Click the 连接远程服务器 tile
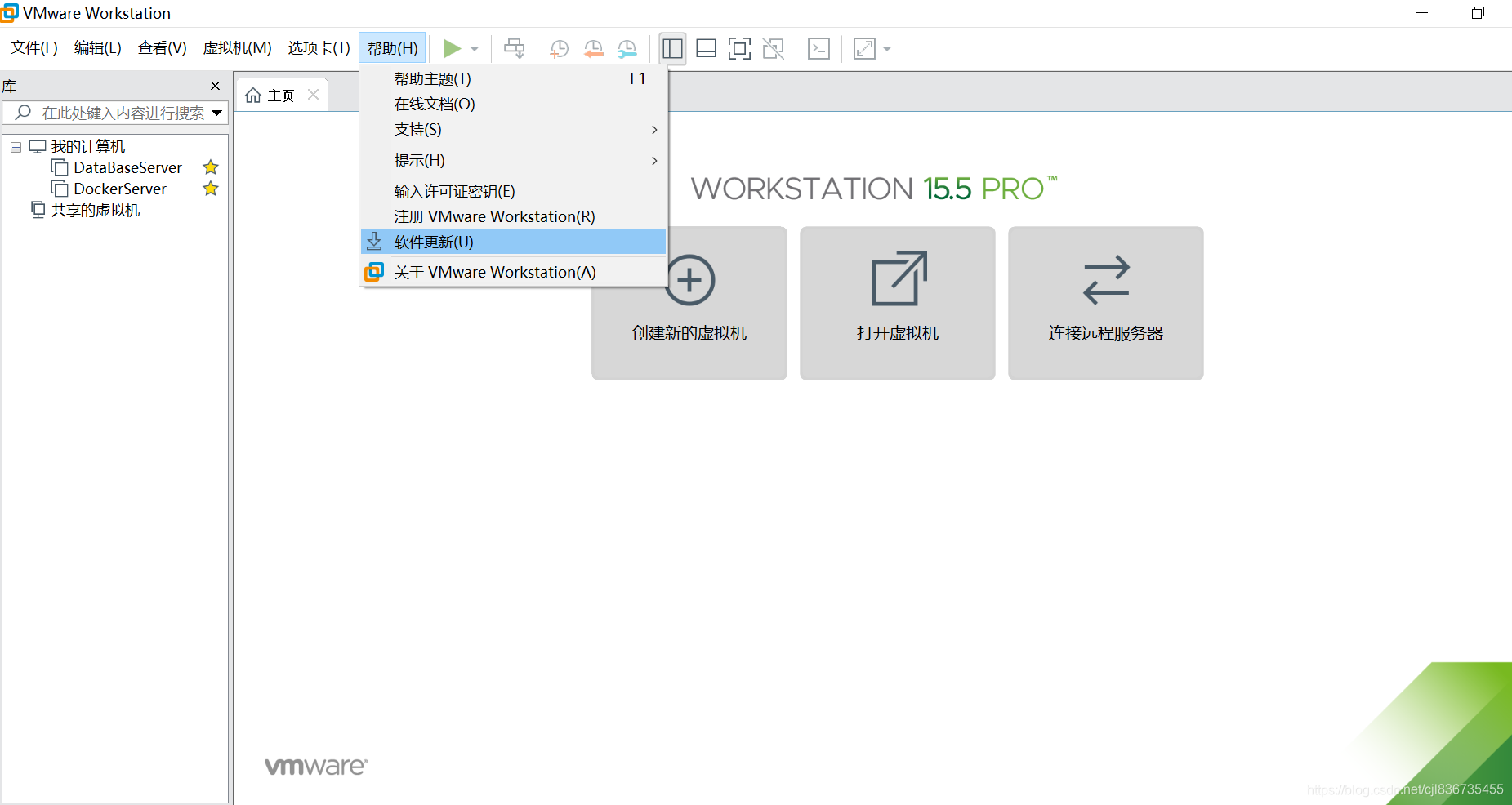Viewport: 1512px width, 805px height. click(1106, 303)
